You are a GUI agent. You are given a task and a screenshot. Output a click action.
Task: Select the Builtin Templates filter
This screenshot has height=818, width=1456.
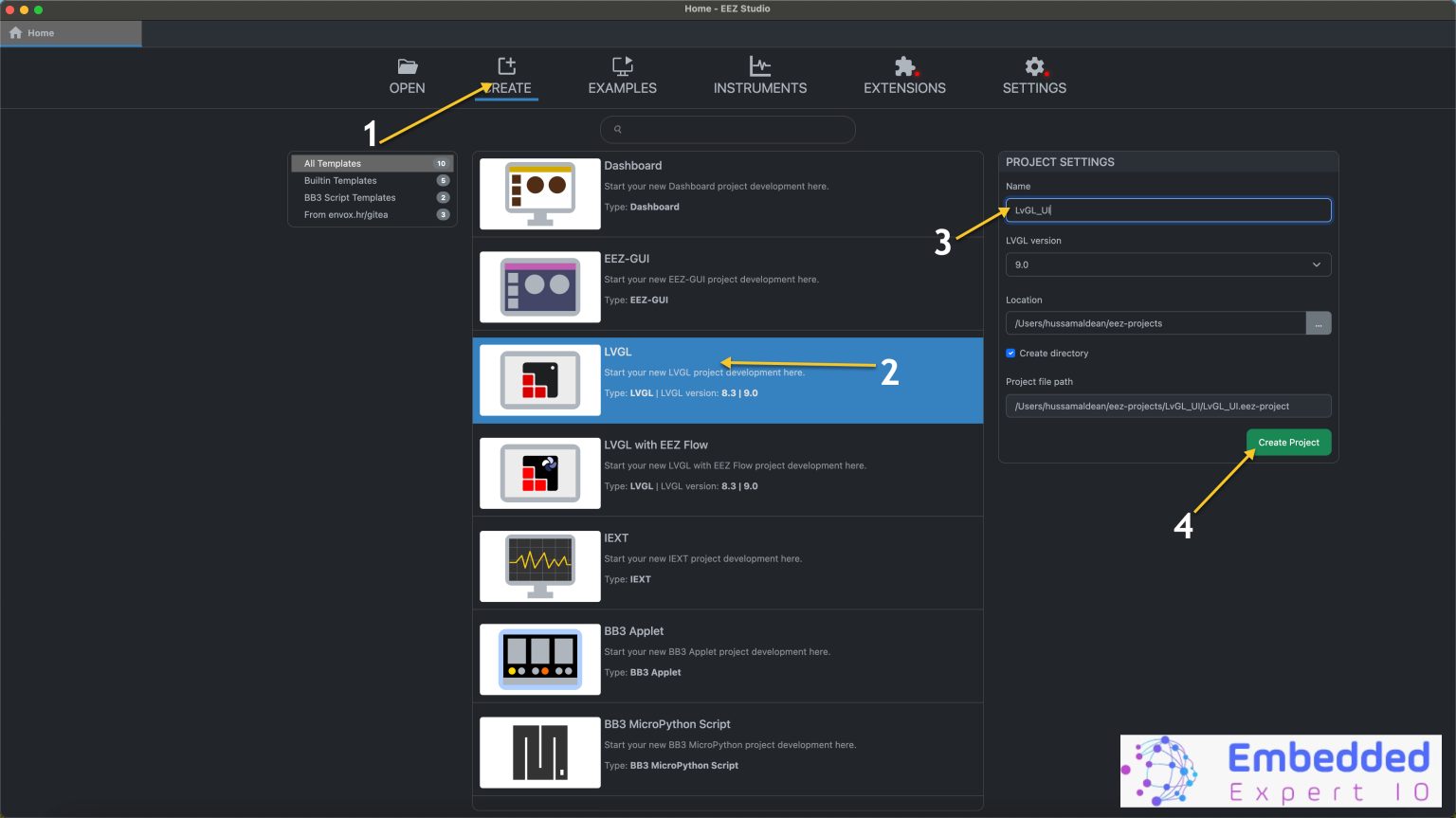click(340, 180)
